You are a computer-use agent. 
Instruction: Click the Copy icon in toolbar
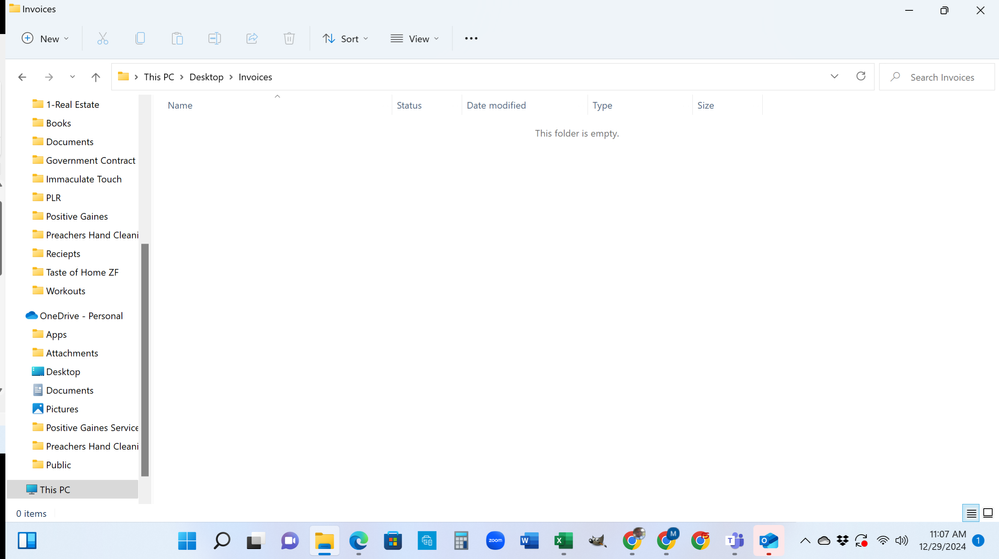[x=140, y=39]
